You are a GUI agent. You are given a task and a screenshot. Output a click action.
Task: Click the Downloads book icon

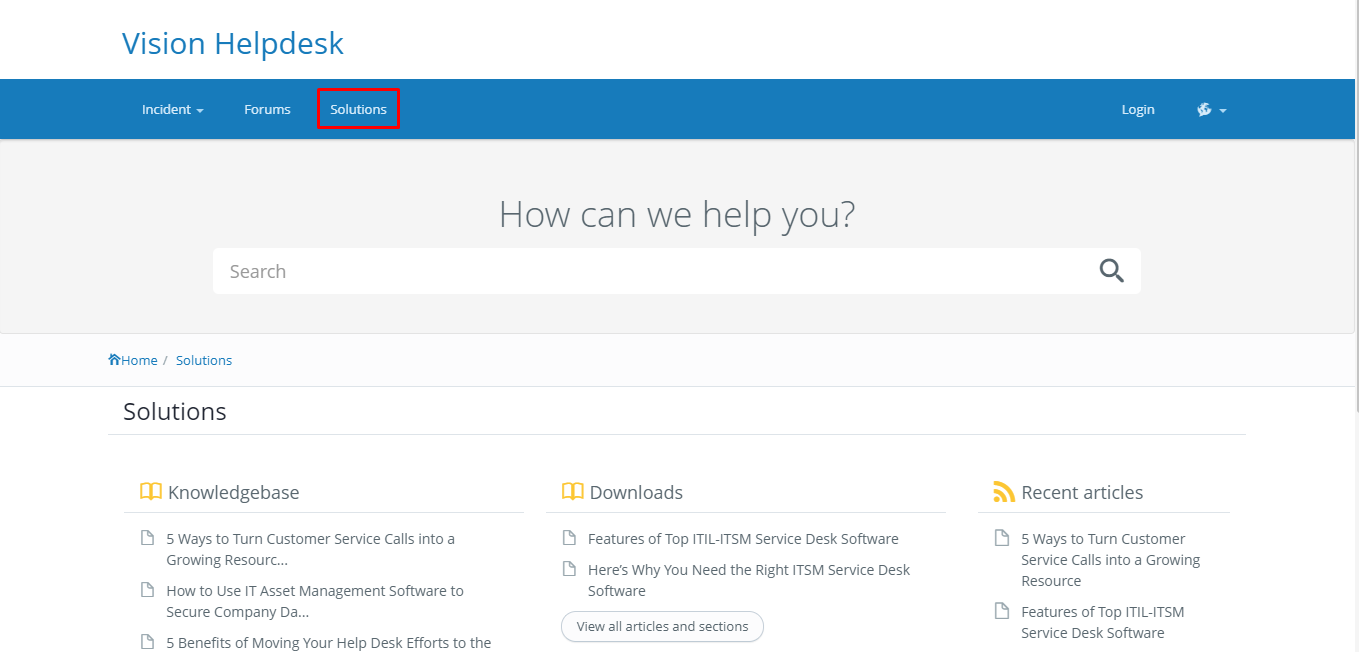[x=572, y=492]
